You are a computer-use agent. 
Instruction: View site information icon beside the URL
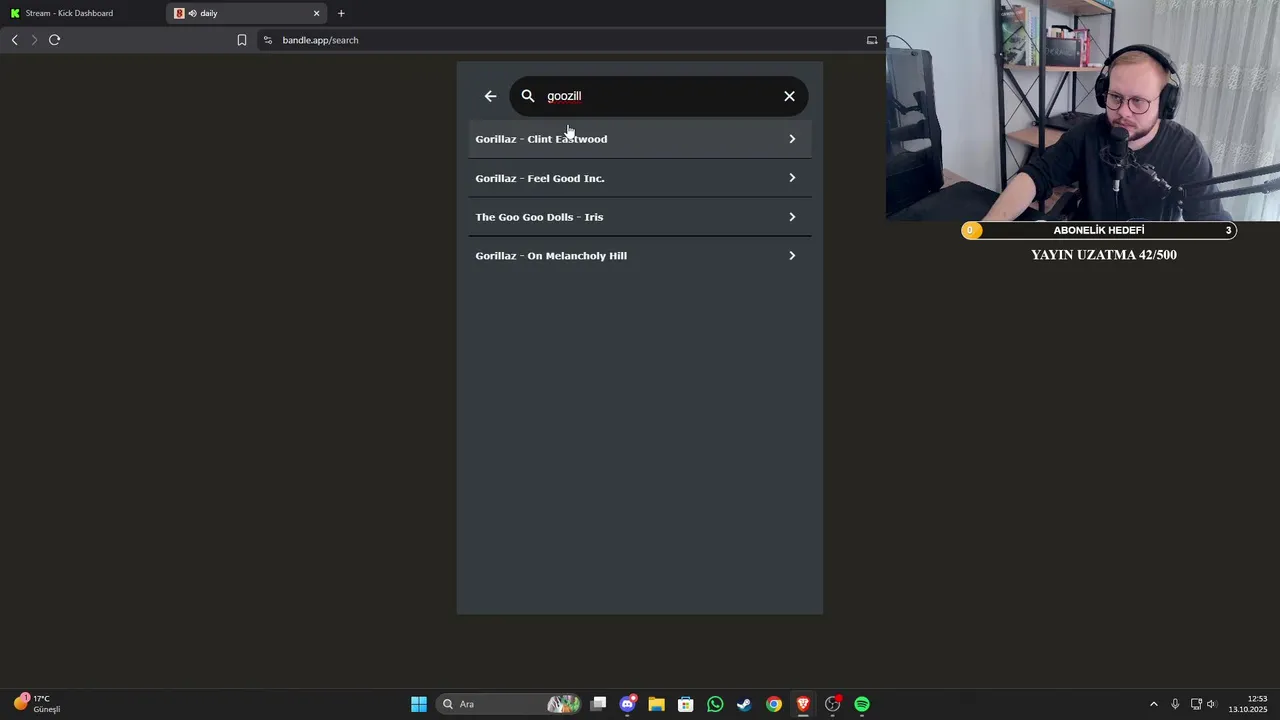267,40
